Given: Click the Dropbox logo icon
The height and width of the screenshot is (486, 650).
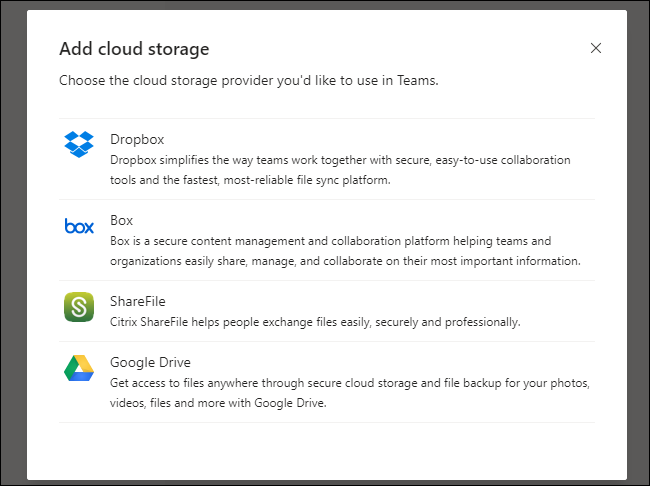Looking at the screenshot, I should coord(79,144).
